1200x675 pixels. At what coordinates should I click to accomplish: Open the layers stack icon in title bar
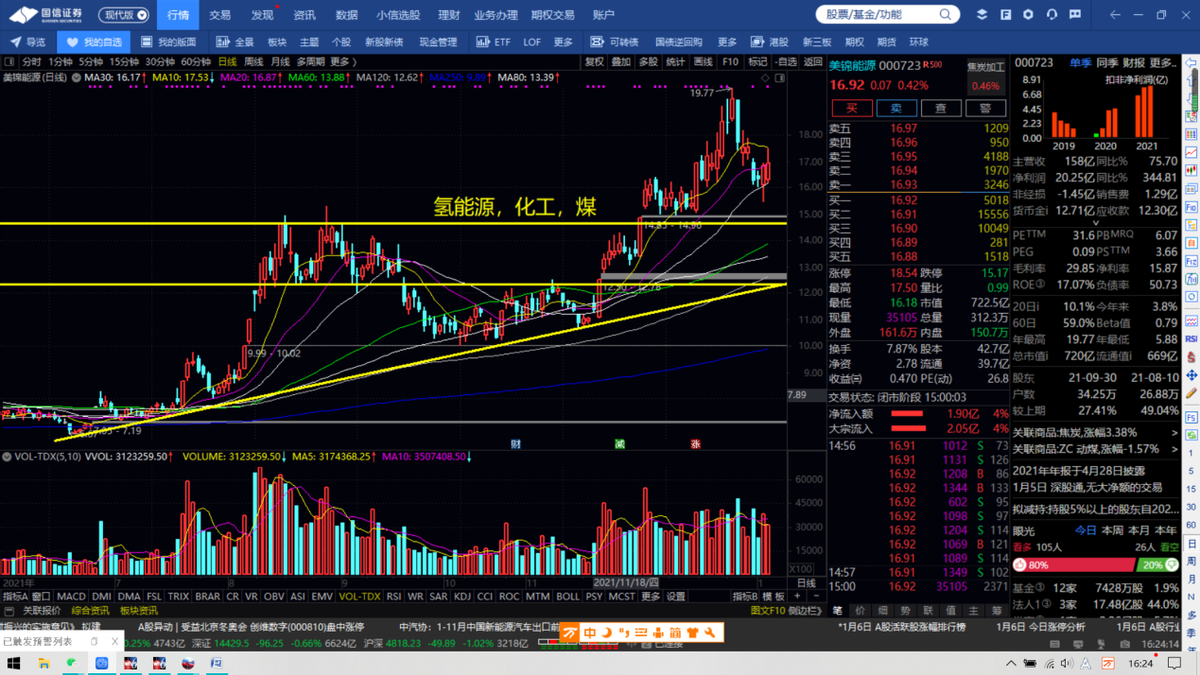pyautogui.click(x=982, y=15)
